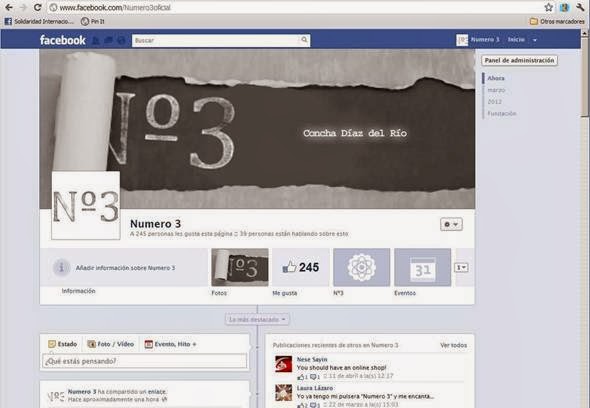Open the Chrome wrench menu
The height and width of the screenshot is (408, 590).
(x=580, y=7)
